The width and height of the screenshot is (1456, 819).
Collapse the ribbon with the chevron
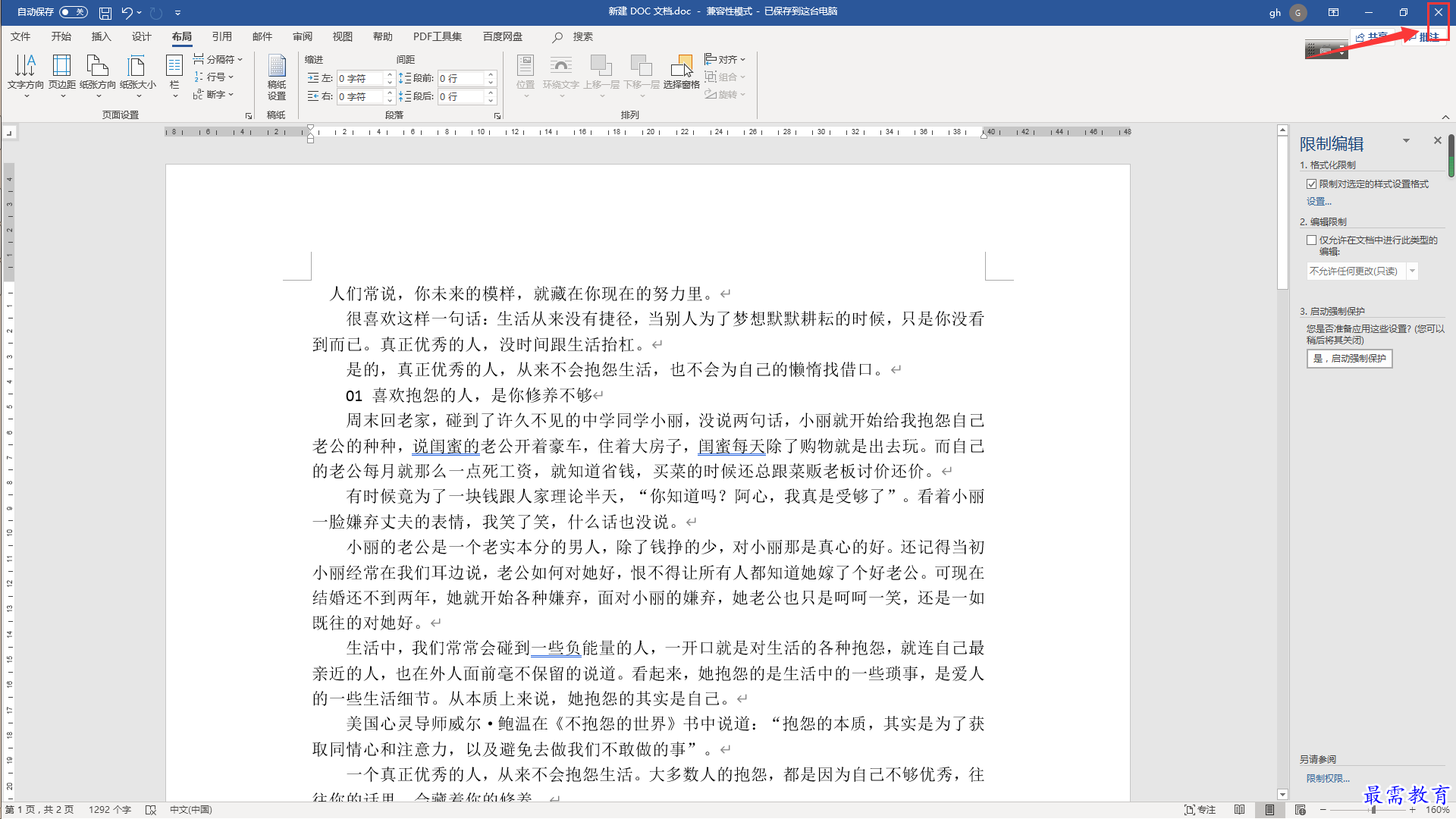tap(1445, 117)
